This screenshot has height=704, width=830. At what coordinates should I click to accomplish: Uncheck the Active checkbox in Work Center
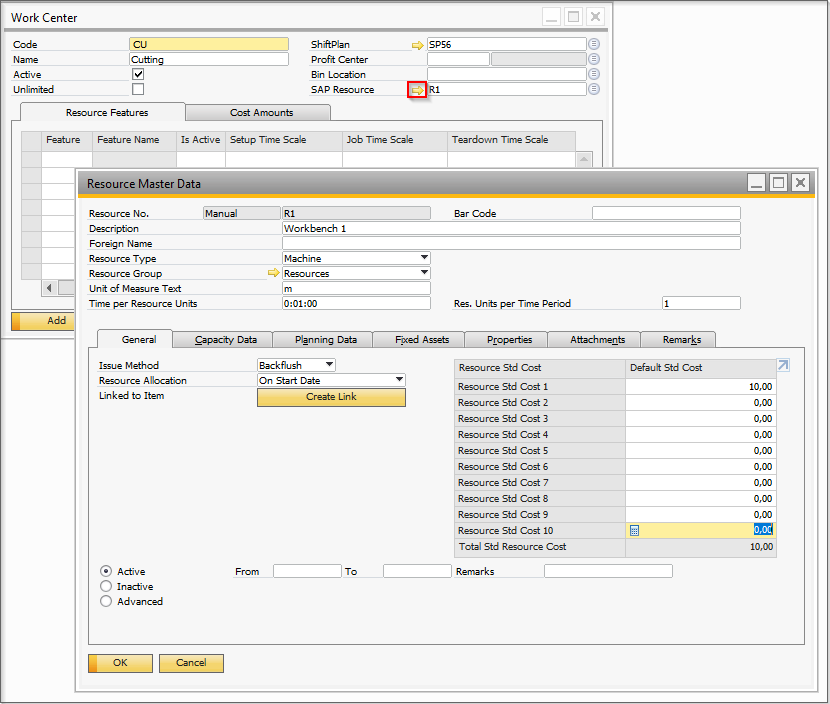point(138,74)
